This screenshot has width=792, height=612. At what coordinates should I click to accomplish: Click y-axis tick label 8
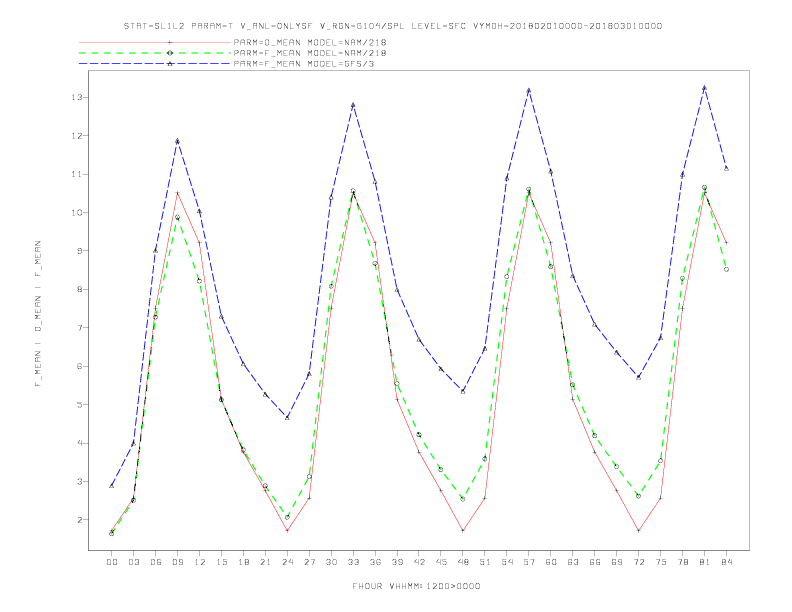(x=79, y=289)
